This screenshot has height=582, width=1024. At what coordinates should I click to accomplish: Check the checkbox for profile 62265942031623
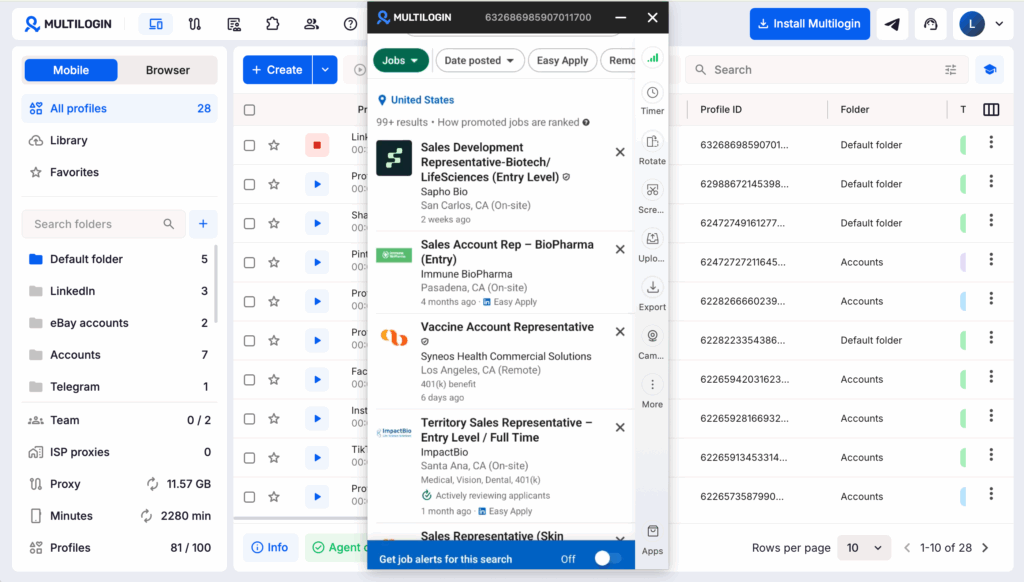tap(249, 380)
